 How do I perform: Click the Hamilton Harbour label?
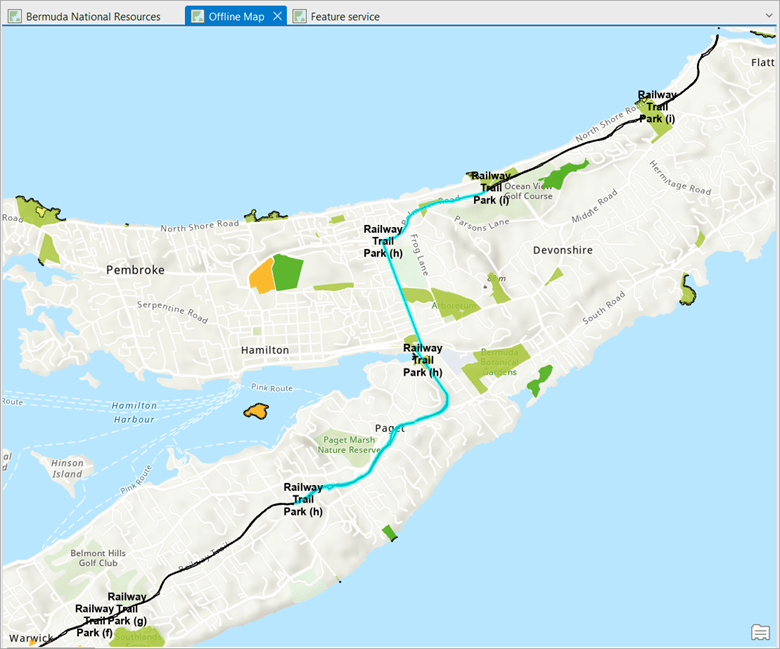(134, 412)
